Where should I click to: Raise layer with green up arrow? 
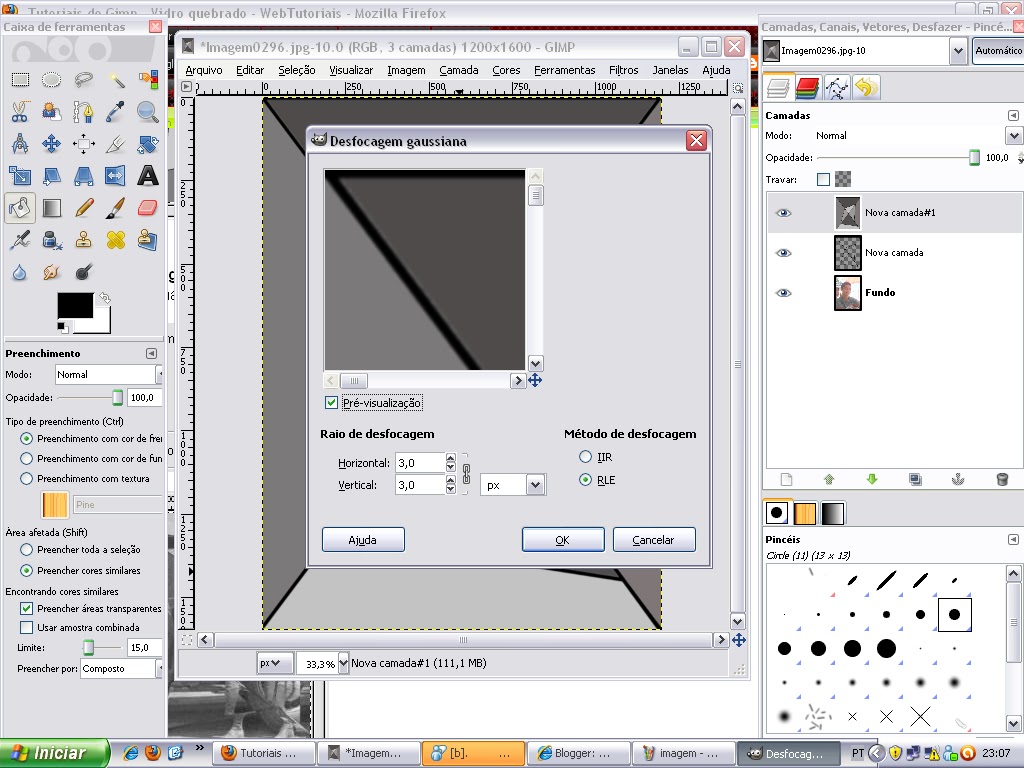click(x=829, y=479)
